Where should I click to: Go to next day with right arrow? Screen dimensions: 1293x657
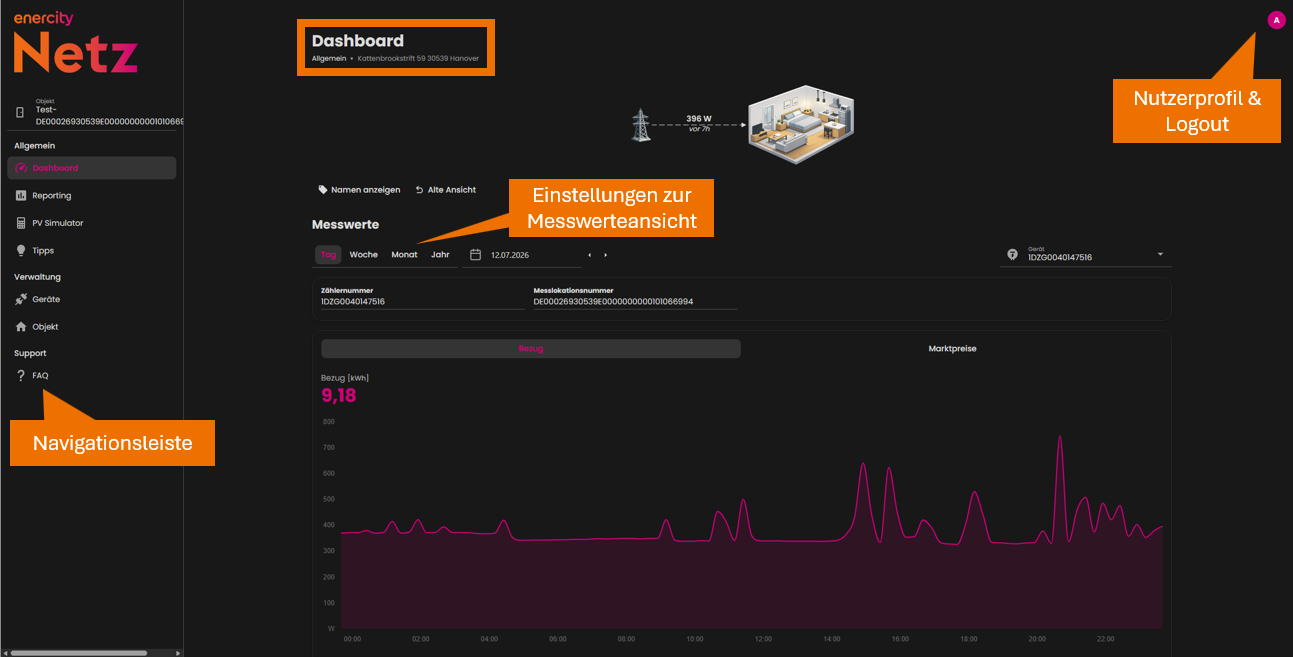point(605,255)
